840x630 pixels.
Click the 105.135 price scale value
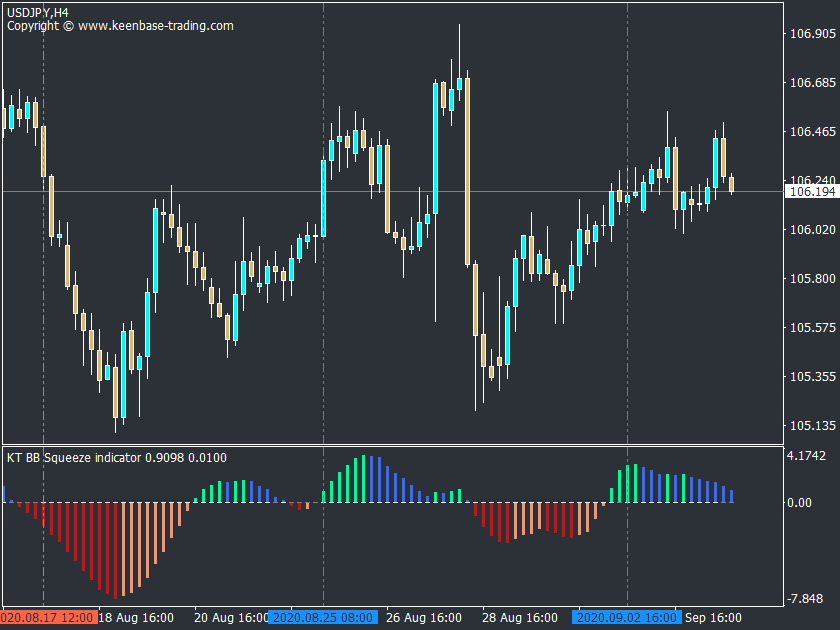813,426
